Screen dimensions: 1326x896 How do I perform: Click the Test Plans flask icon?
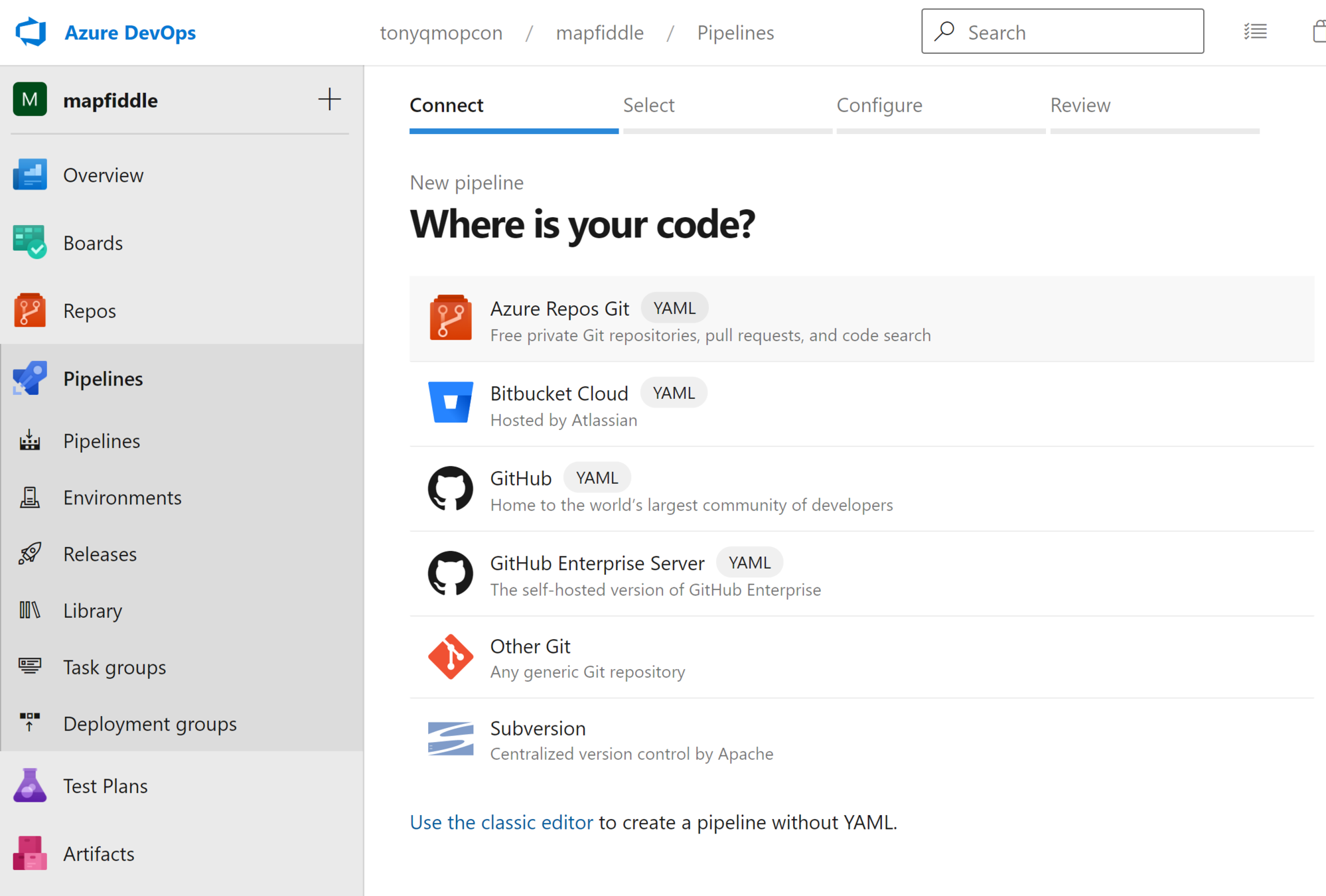pos(29,785)
